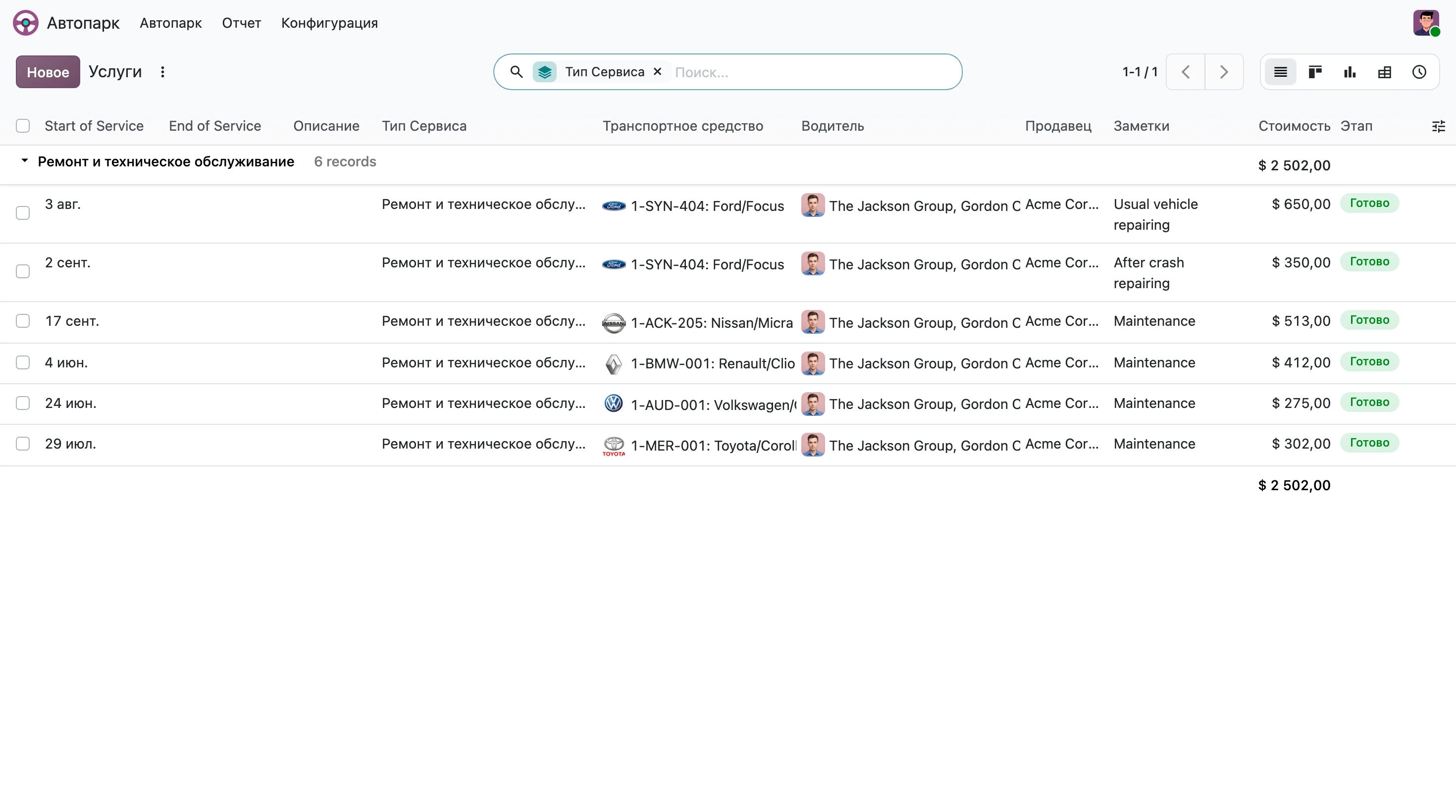Sort by Водитель column header
The image size is (1456, 812).
tap(832, 126)
